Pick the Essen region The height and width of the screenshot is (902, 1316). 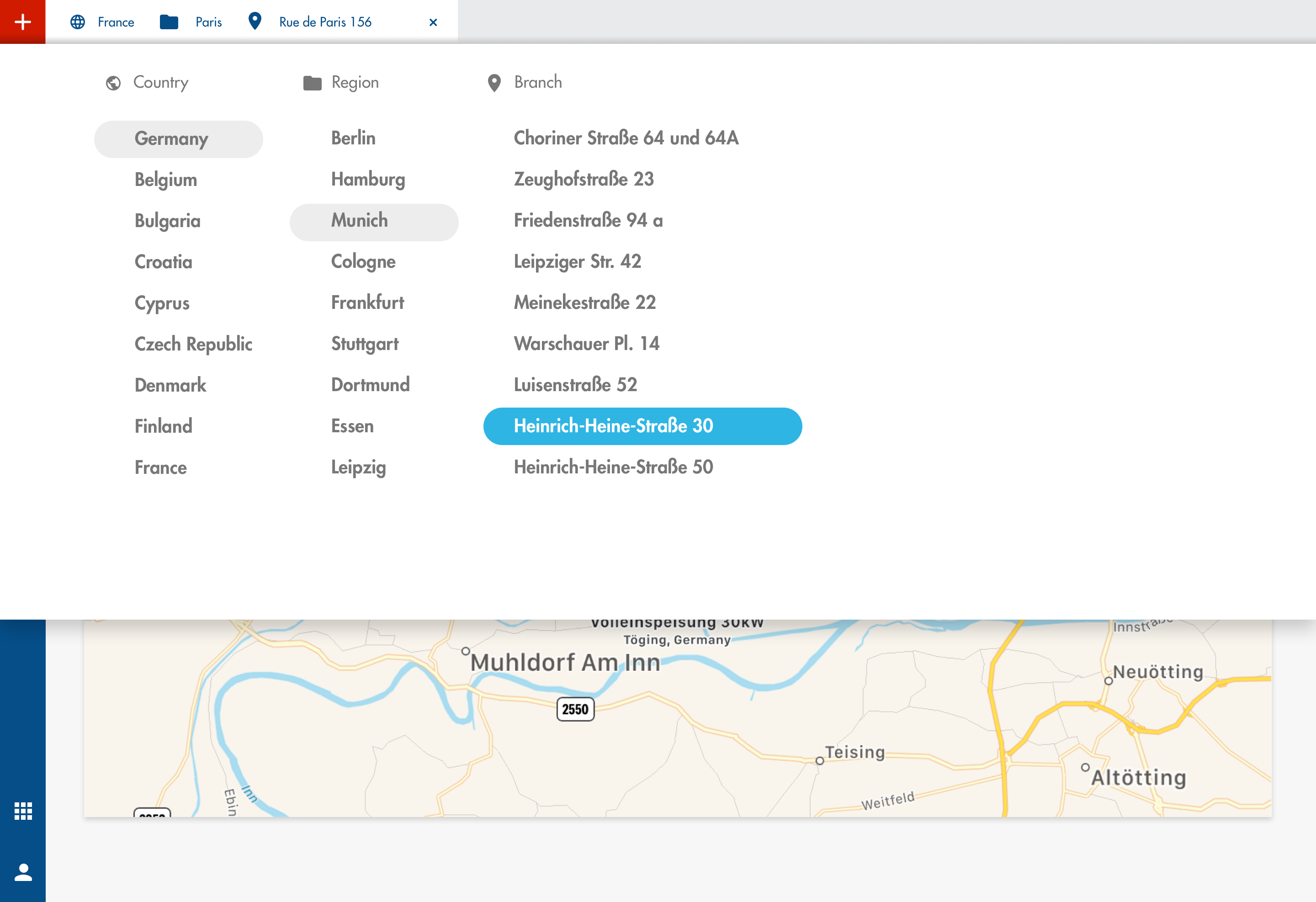tap(352, 426)
